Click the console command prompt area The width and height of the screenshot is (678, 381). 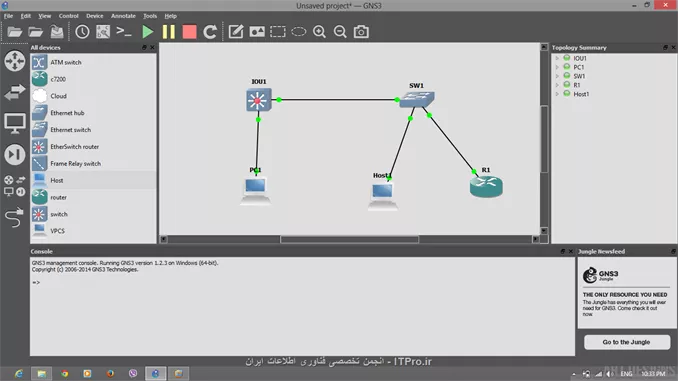[302, 306]
